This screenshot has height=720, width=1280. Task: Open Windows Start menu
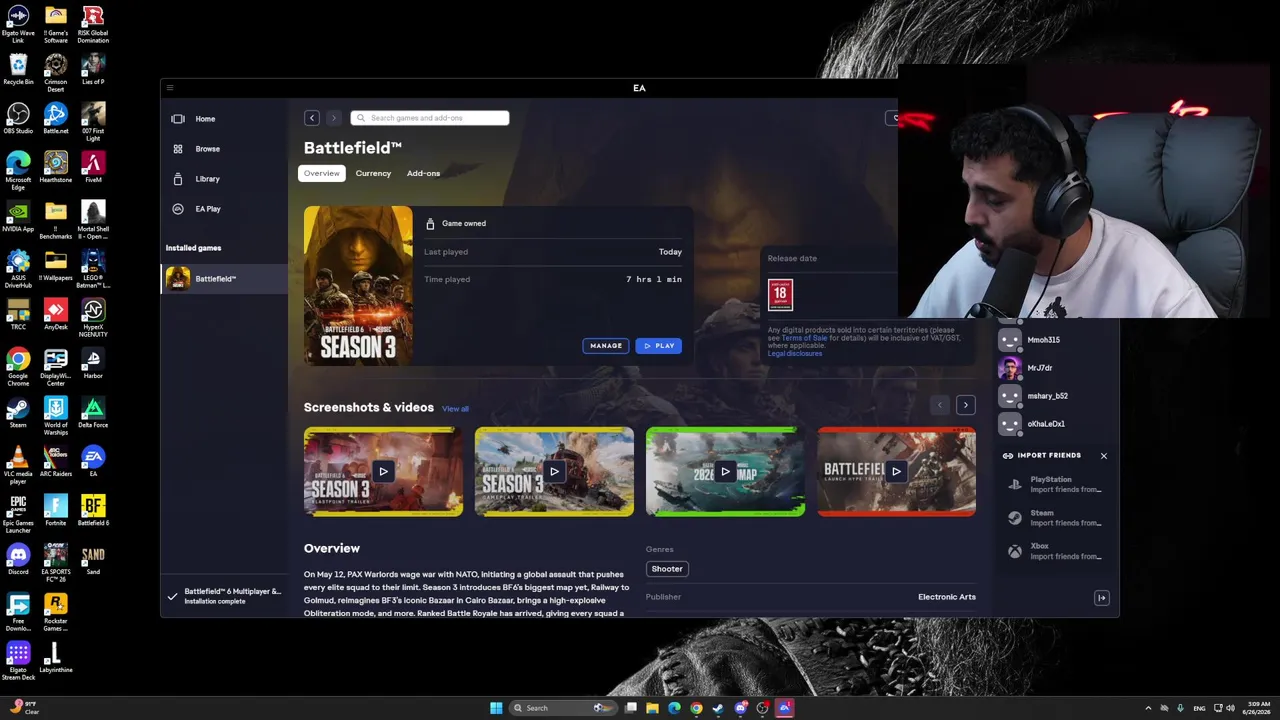[496, 708]
